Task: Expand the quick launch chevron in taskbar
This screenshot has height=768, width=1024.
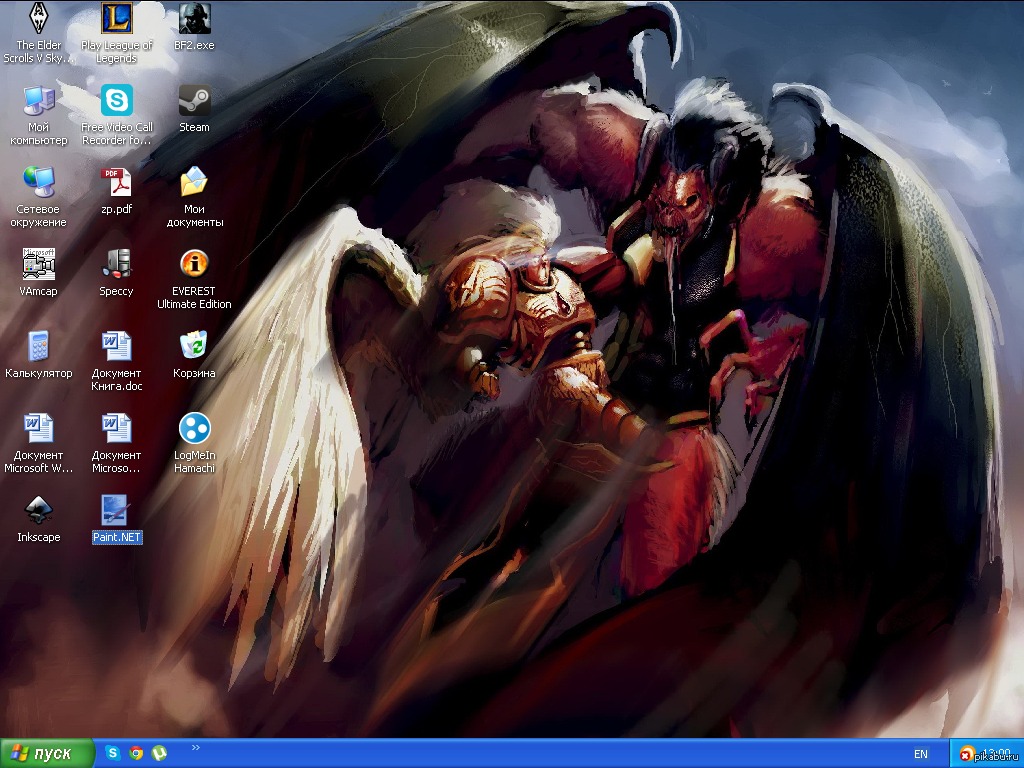Action: tap(195, 747)
